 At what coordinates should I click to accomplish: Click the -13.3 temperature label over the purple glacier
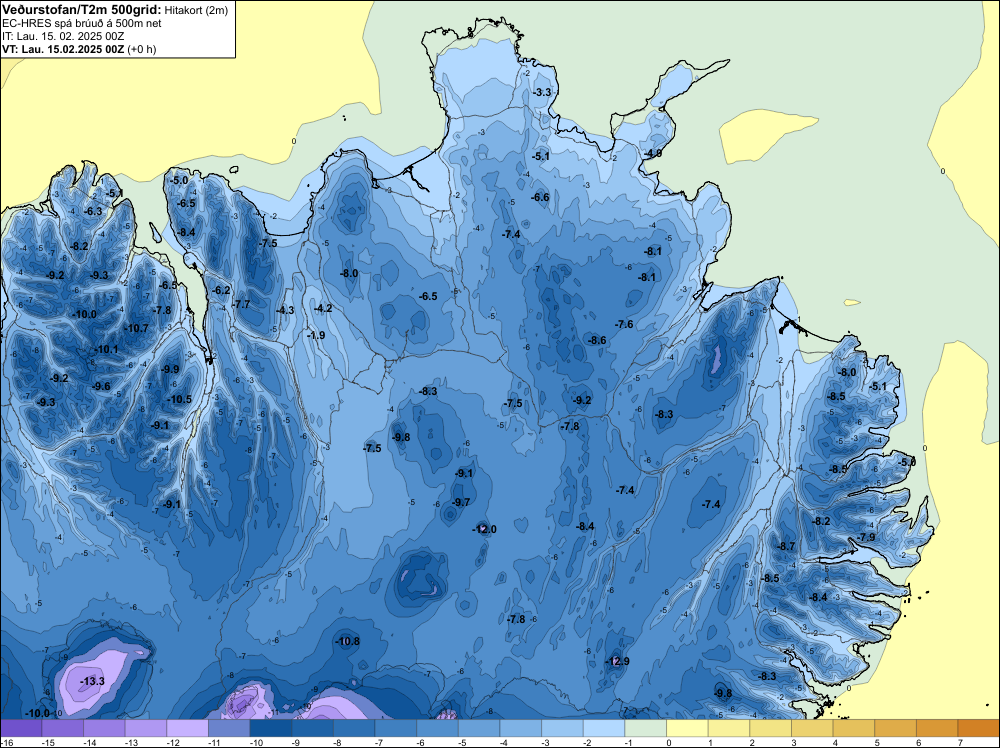click(x=92, y=682)
